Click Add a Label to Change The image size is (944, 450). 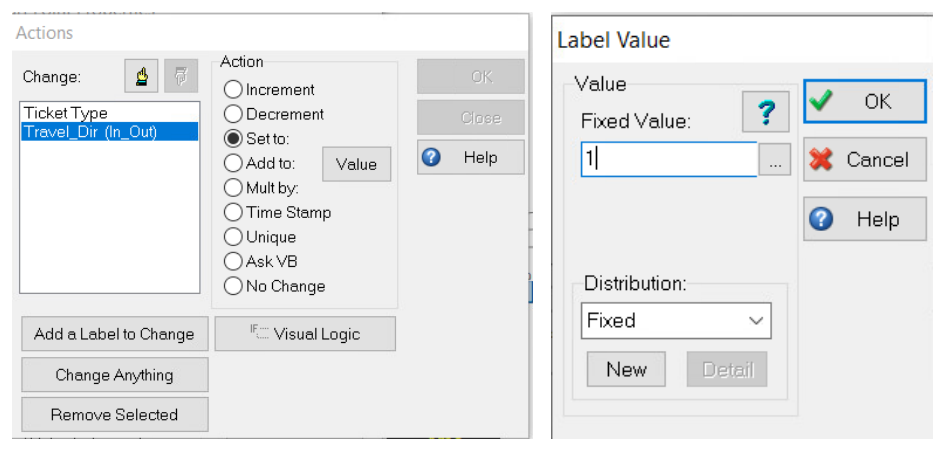pos(115,334)
